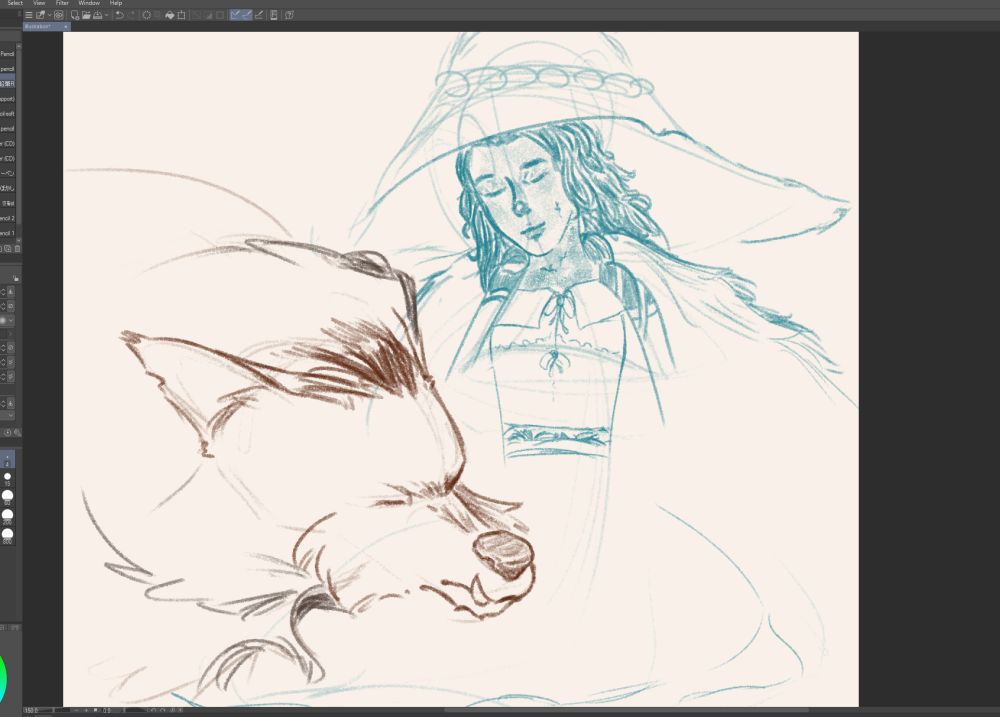
Task: Select brush size preset 800
Action: [8, 536]
